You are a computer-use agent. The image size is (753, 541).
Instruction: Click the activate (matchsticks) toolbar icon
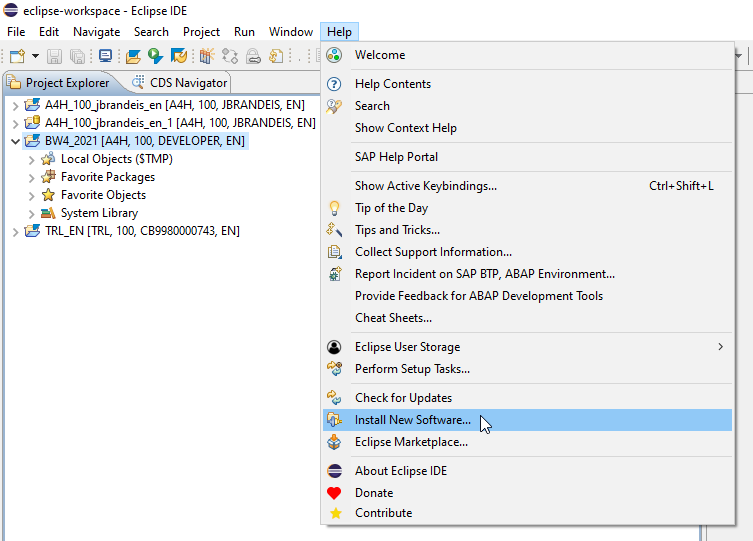[207, 56]
